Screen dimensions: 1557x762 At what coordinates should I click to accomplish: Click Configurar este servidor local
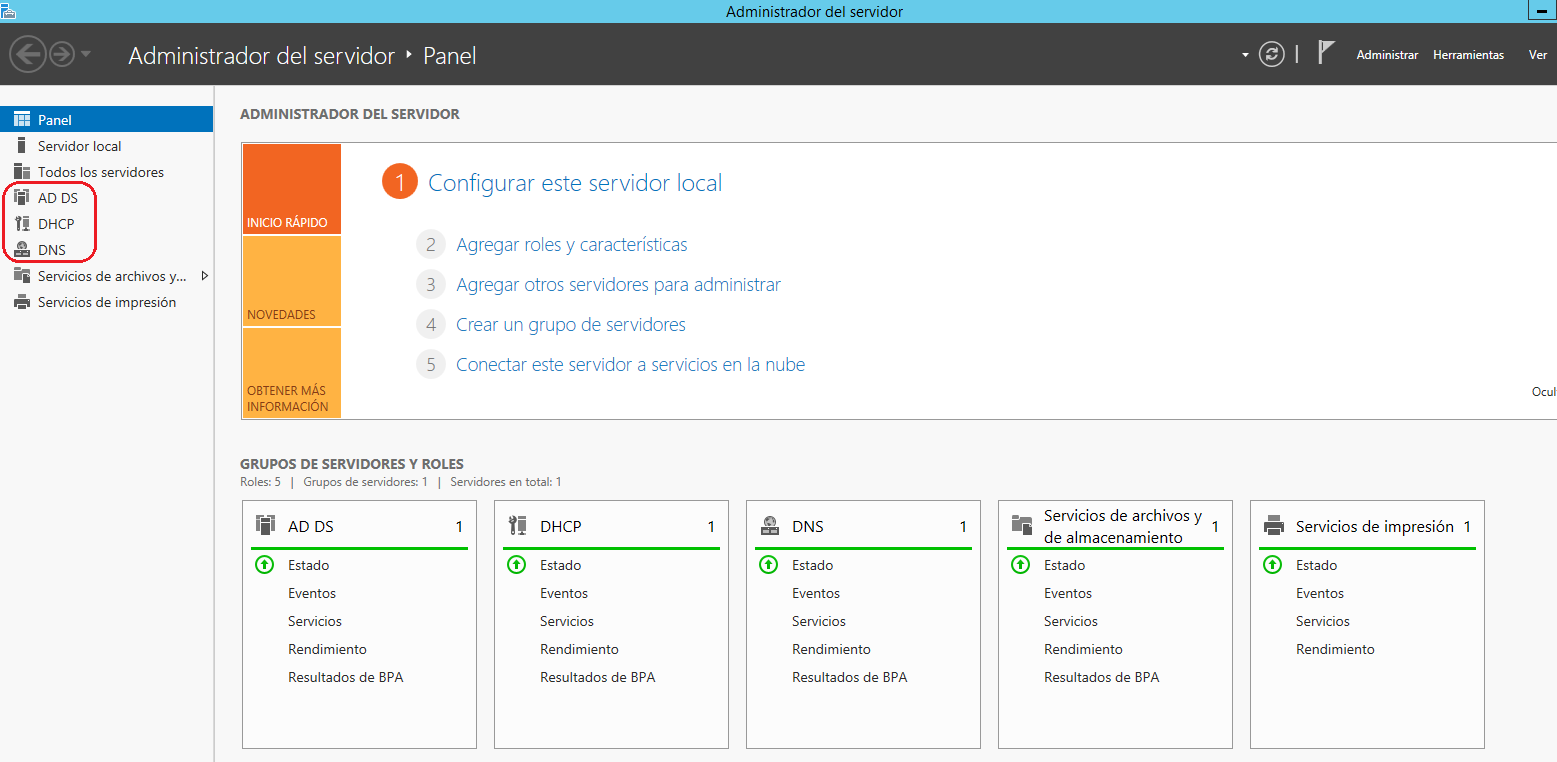575,183
